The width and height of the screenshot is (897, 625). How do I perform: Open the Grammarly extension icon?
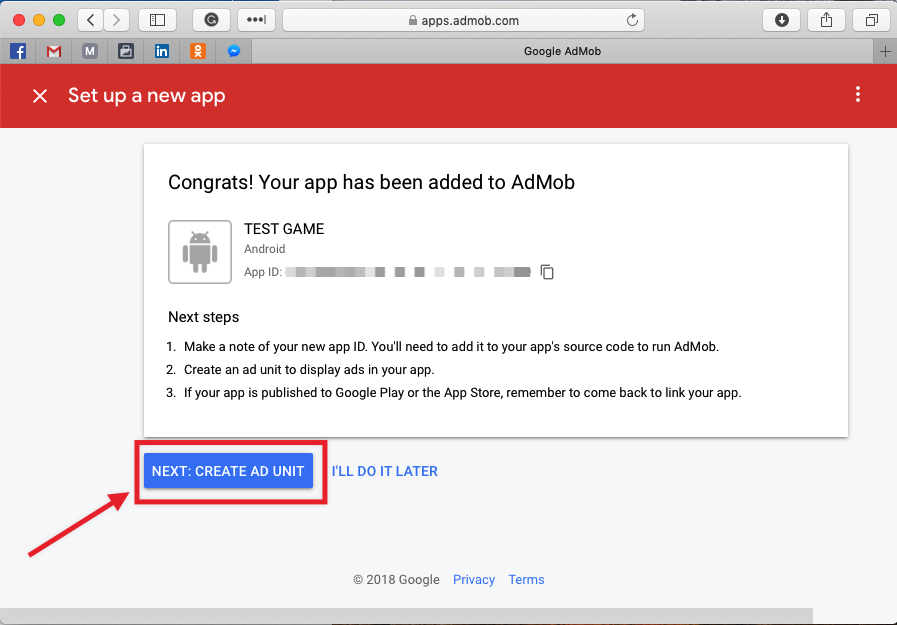(212, 21)
